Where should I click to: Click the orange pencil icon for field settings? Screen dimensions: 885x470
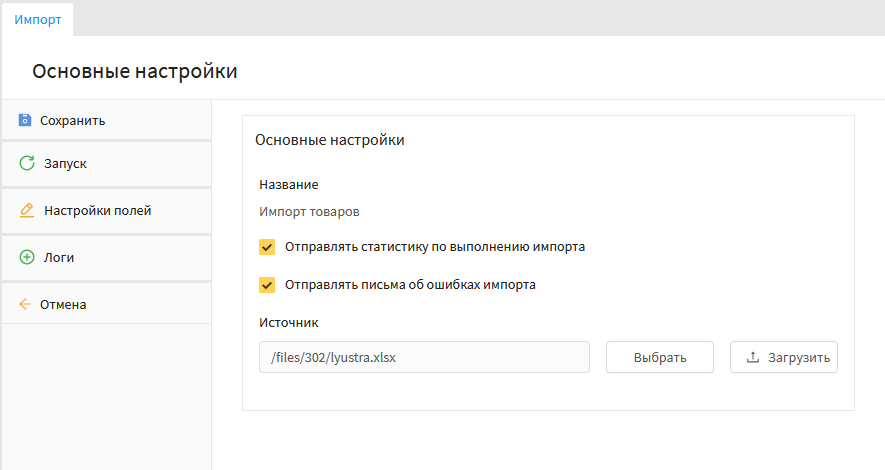click(27, 211)
